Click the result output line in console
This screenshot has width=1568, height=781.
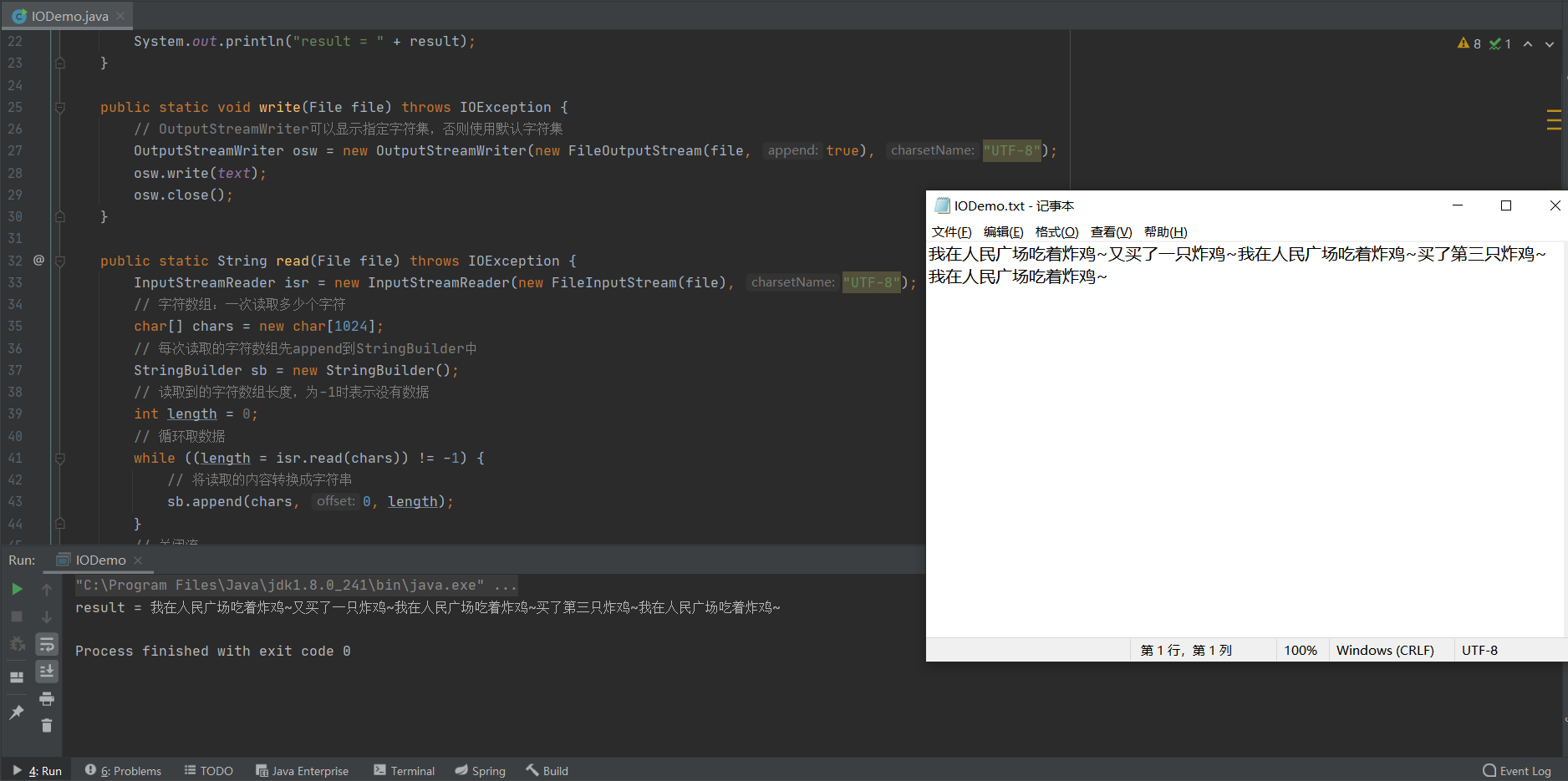[x=427, y=608]
